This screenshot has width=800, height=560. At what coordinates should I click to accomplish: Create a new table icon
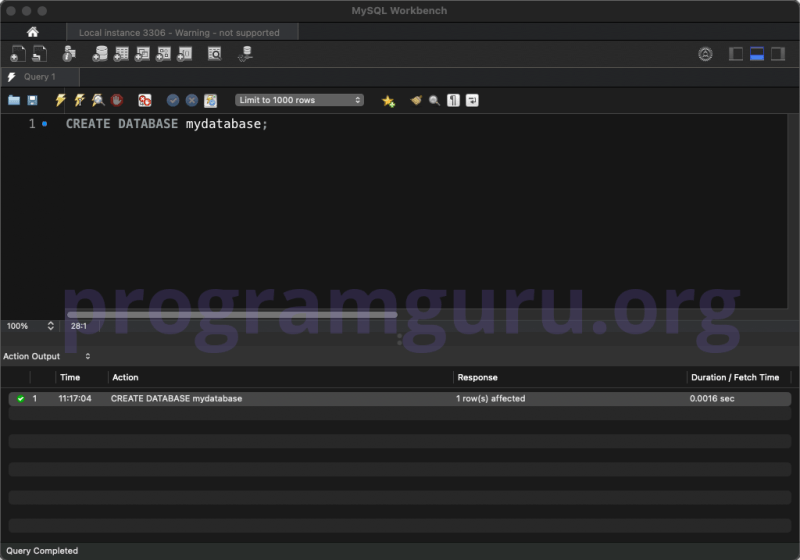121,54
